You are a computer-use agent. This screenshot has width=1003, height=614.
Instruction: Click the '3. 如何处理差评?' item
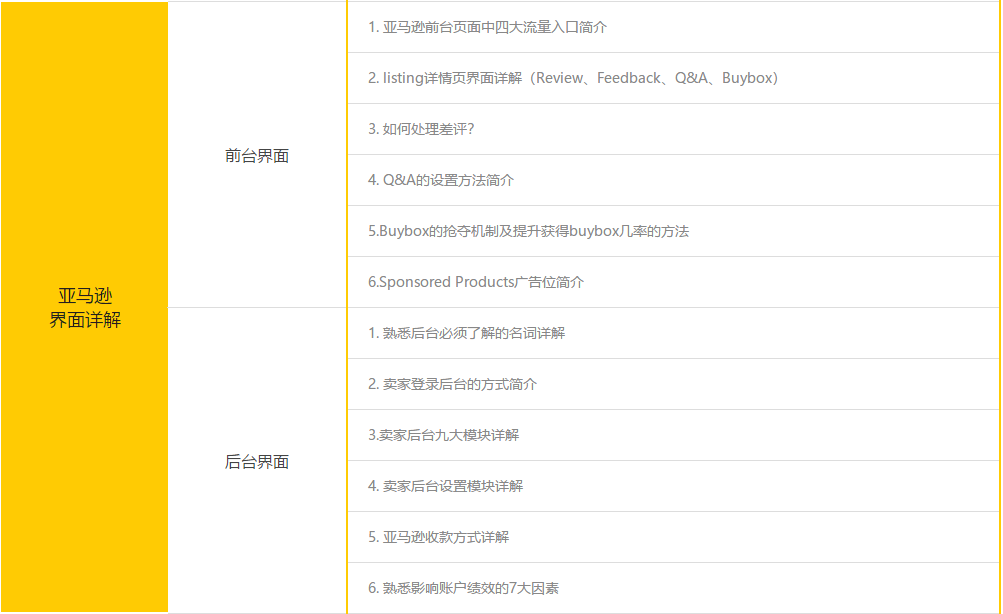tap(673, 129)
